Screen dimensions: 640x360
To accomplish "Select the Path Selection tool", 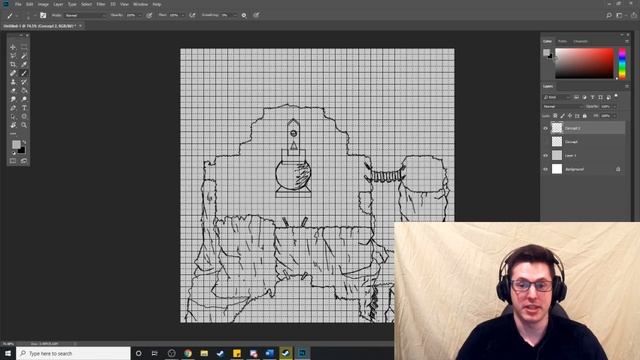I will (x=13, y=116).
